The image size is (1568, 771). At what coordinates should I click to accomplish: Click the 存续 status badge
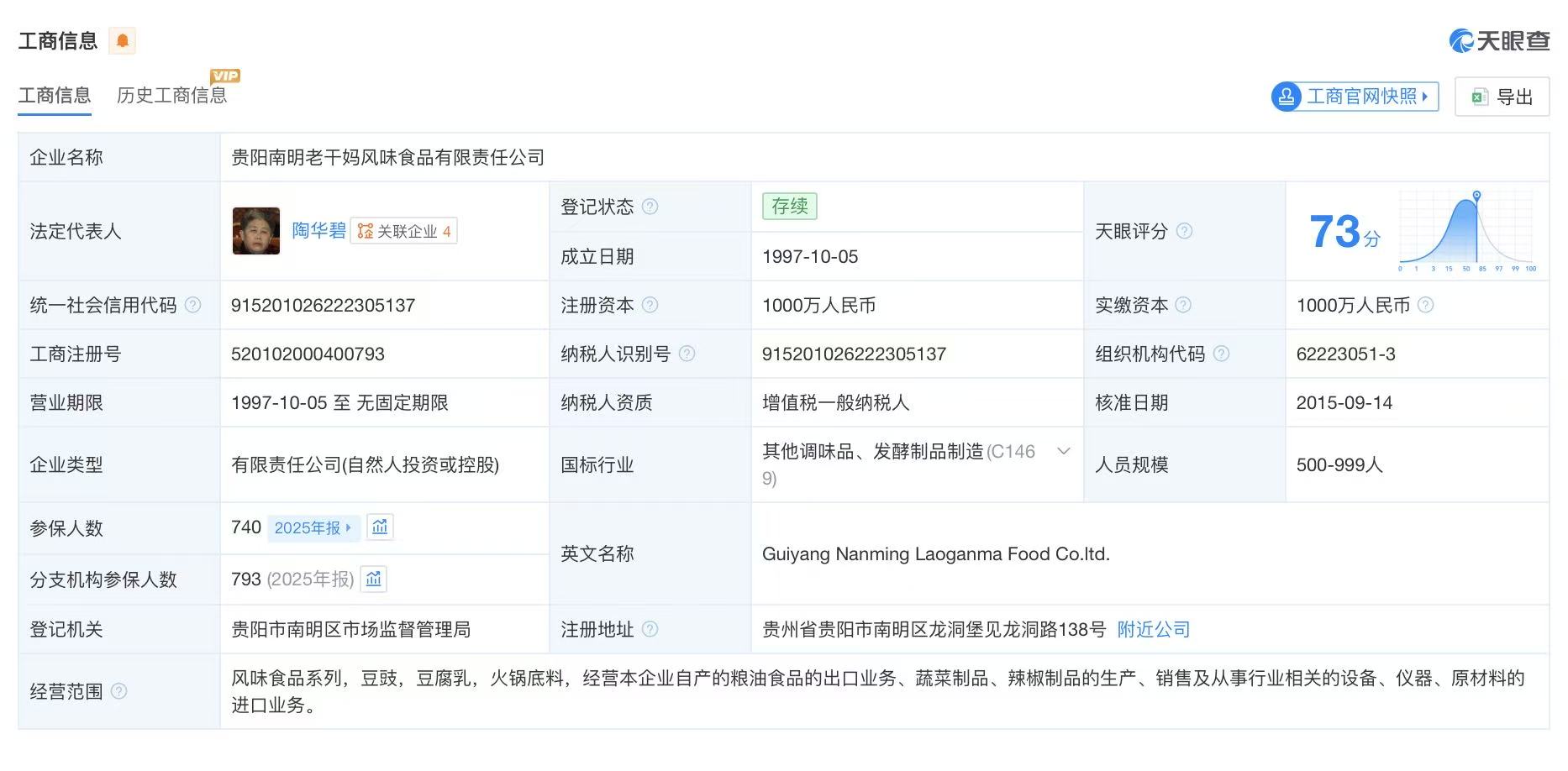789,206
